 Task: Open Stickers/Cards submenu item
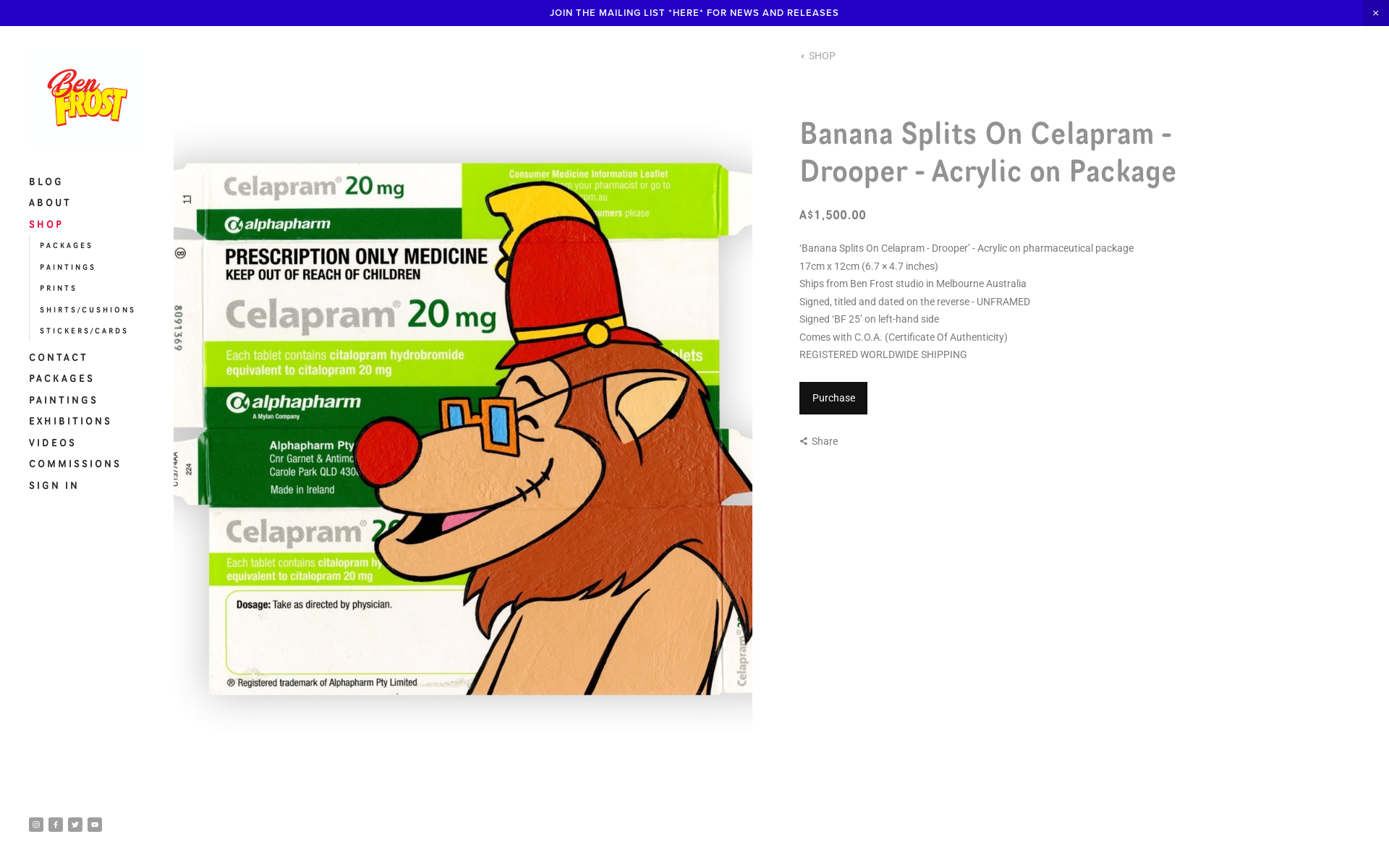(84, 331)
